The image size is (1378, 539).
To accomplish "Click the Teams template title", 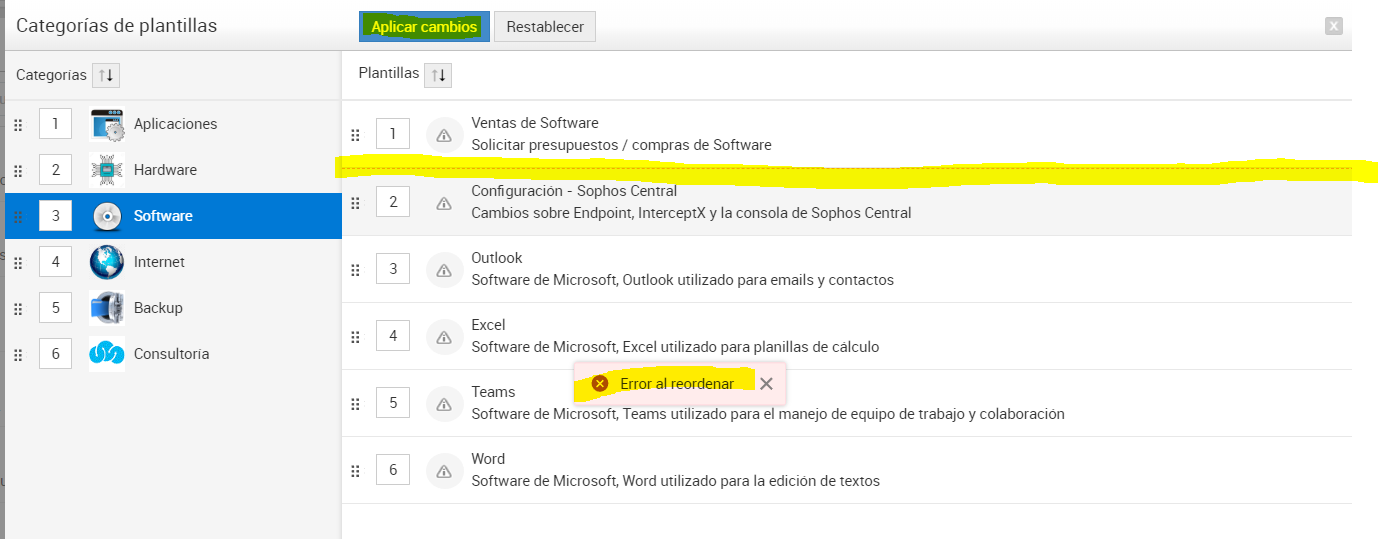I will 493,392.
